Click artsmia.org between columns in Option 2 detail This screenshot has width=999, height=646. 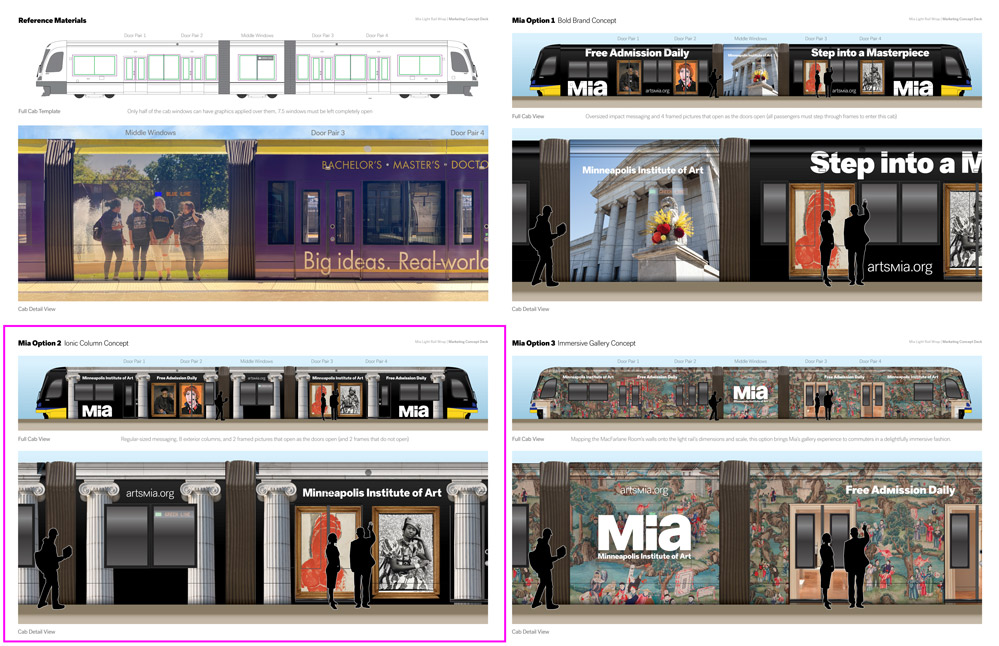coord(150,493)
